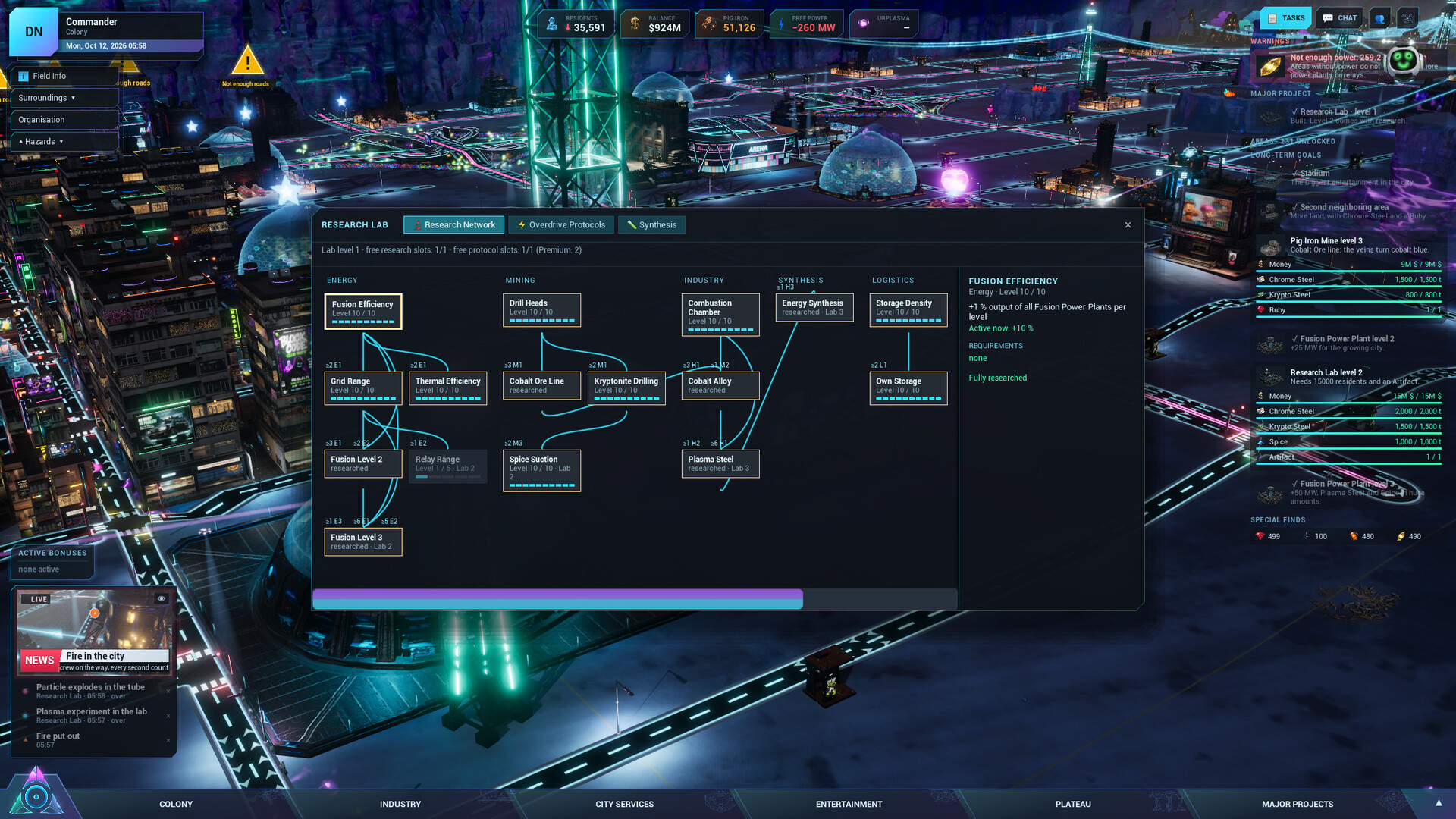Click the Pig Iron Mine level 3 icon
The image size is (1456, 819).
(x=1270, y=246)
